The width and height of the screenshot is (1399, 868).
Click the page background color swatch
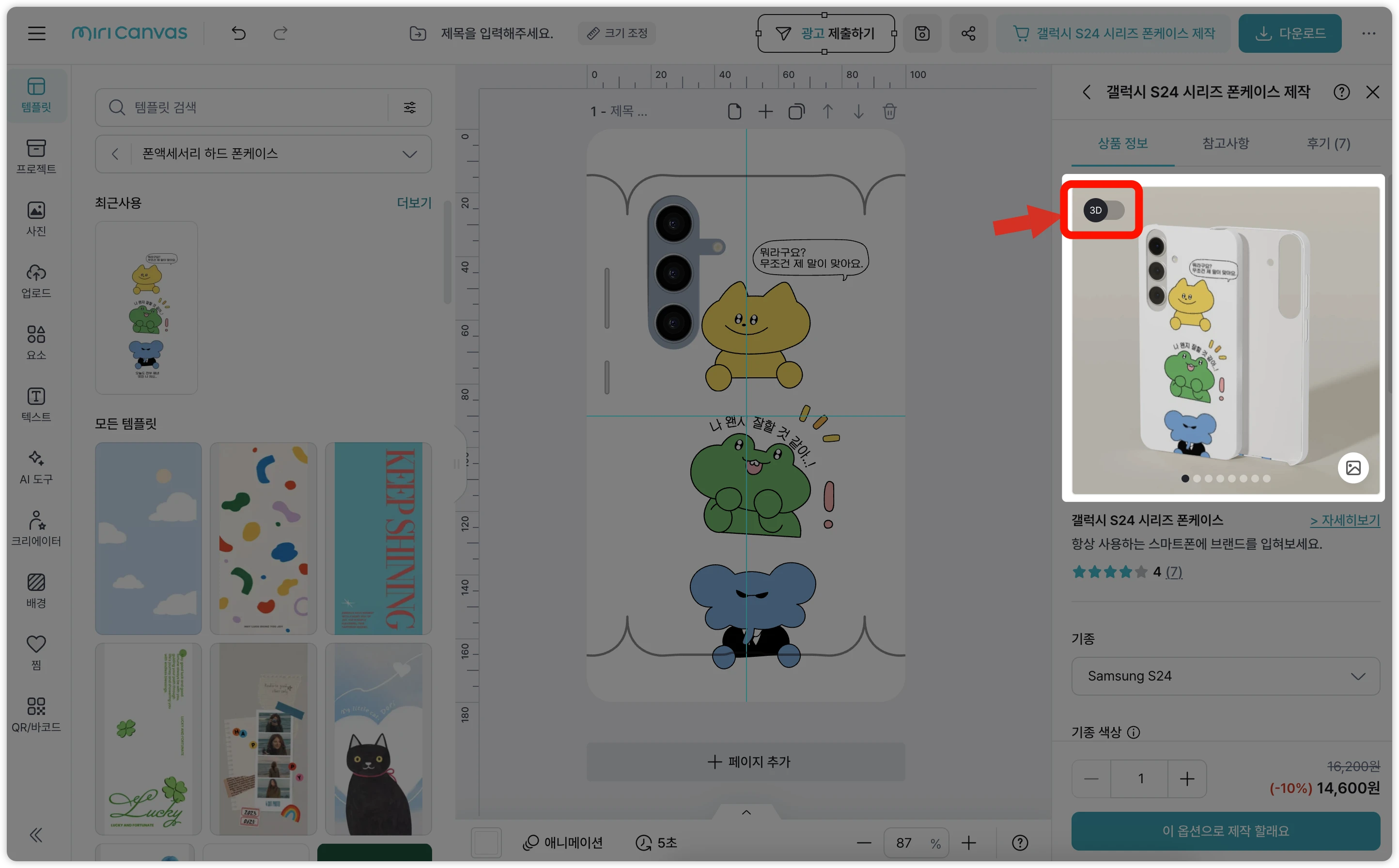[x=486, y=842]
